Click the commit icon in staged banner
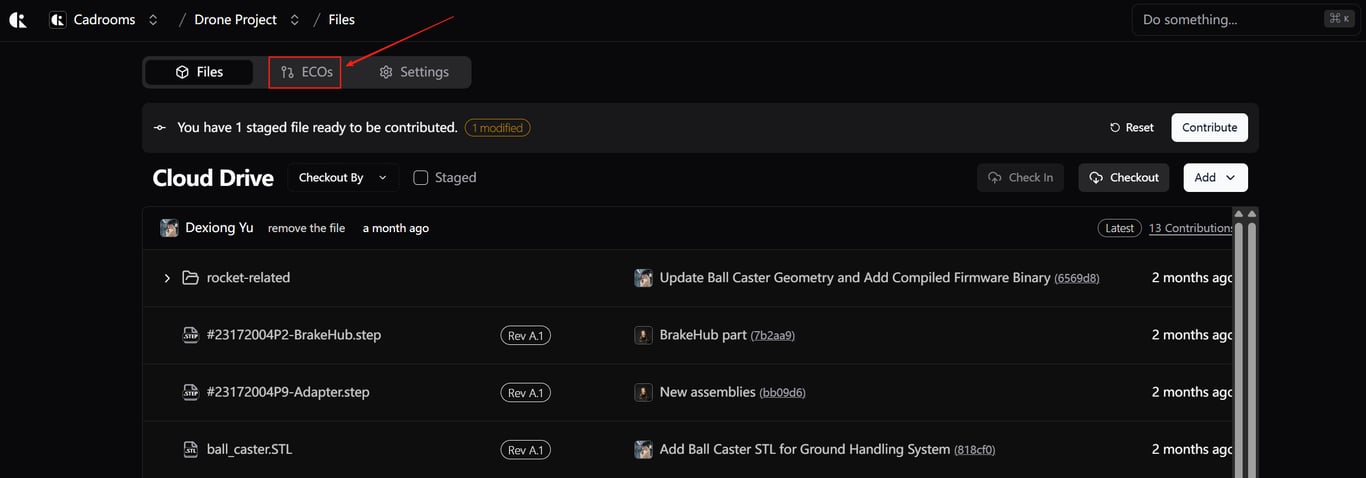This screenshot has height=478, width=1366. click(159, 128)
